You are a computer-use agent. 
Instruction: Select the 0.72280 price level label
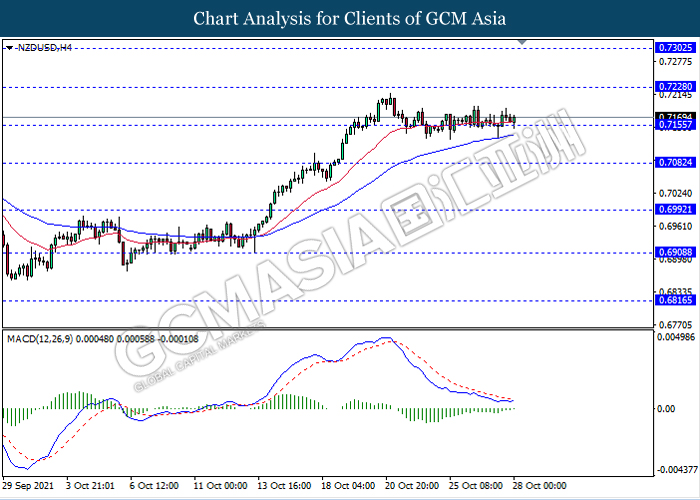(675, 87)
